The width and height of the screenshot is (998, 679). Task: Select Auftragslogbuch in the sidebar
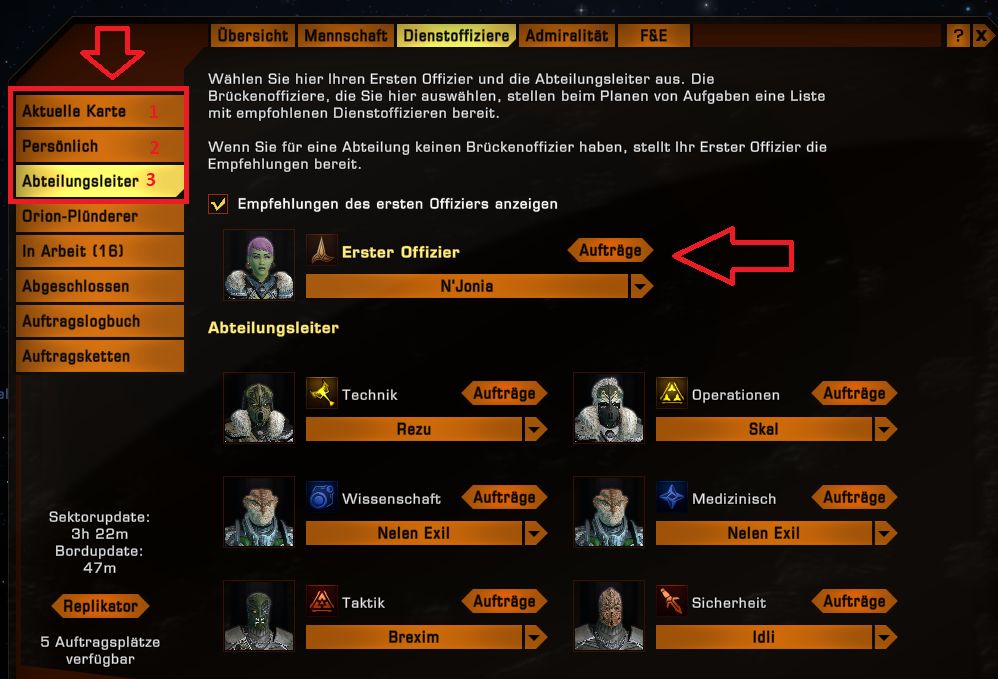(99, 321)
